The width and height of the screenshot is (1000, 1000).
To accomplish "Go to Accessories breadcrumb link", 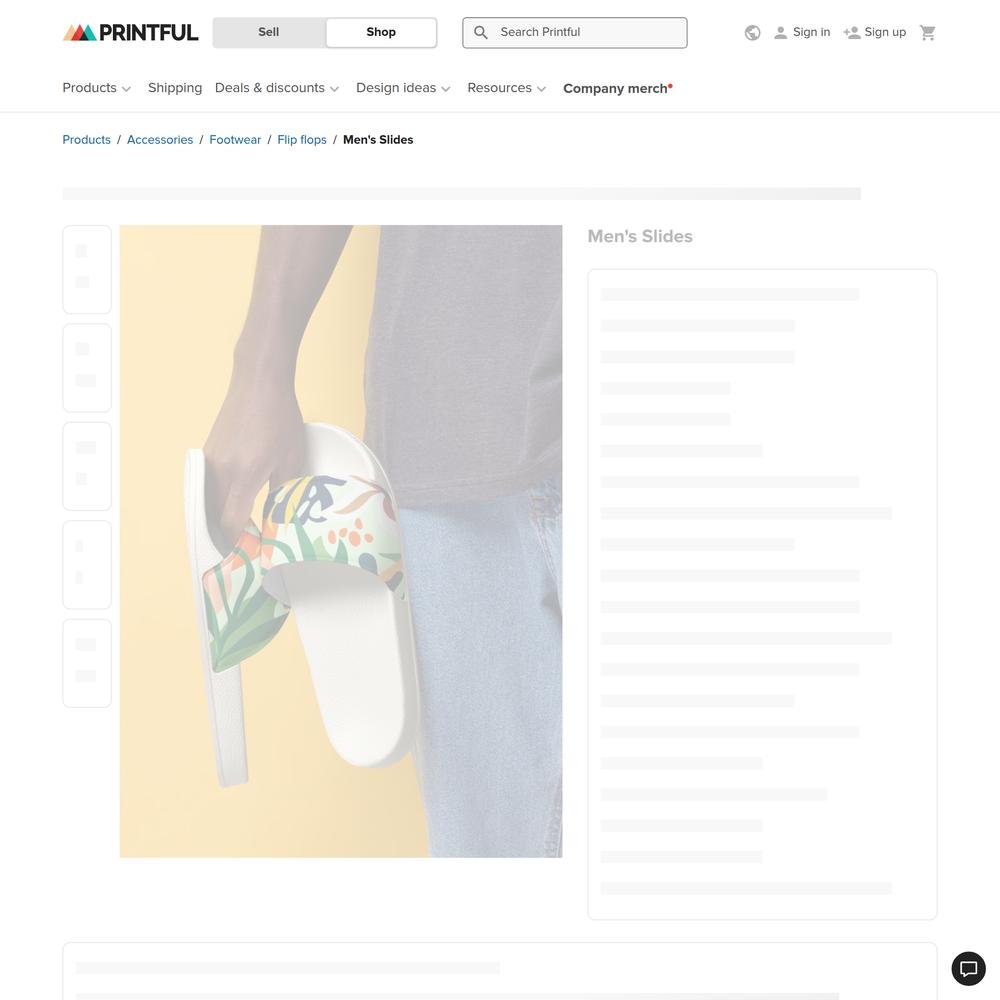I will click(x=160, y=140).
